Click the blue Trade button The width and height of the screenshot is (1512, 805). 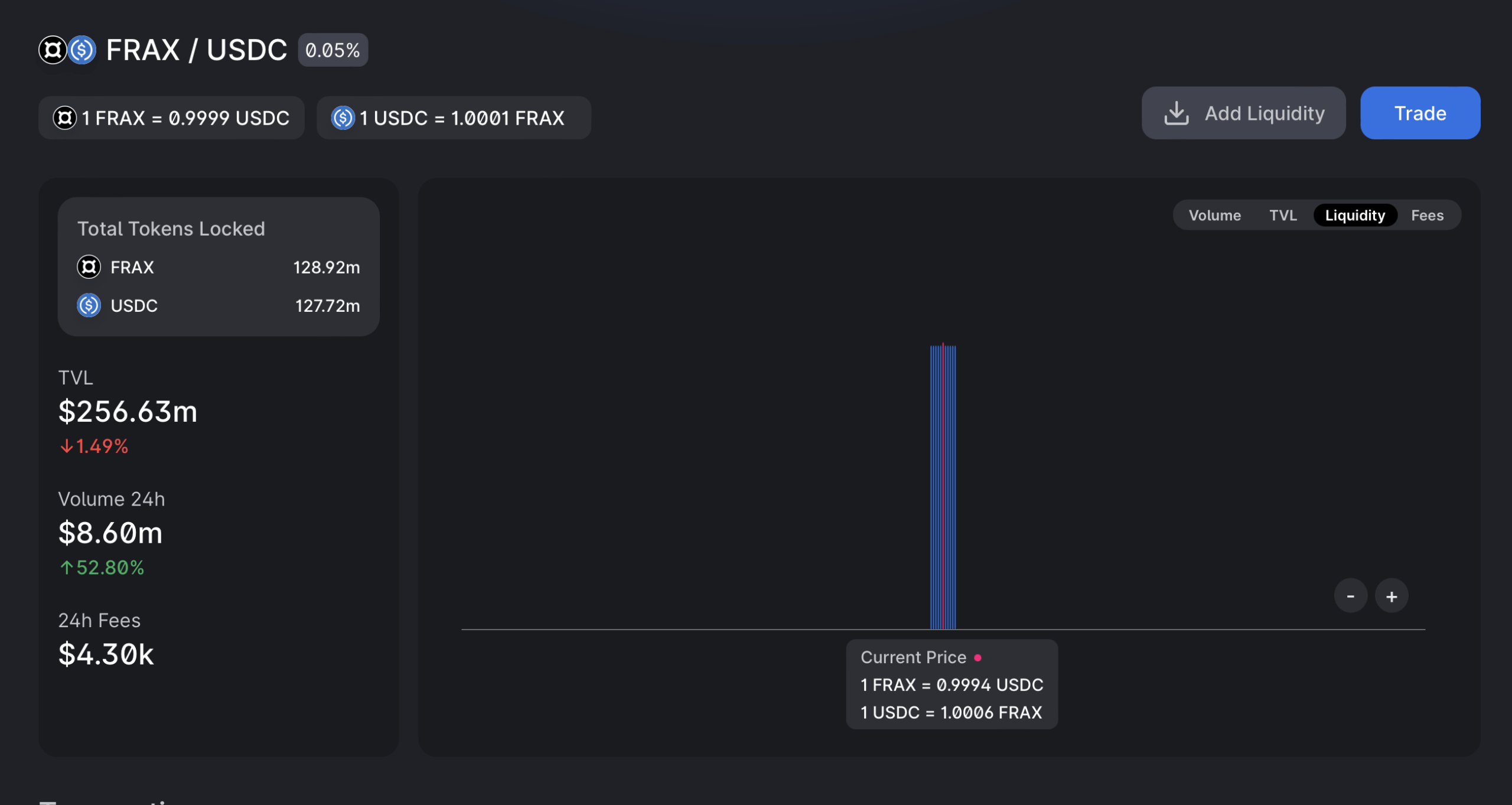coord(1420,113)
